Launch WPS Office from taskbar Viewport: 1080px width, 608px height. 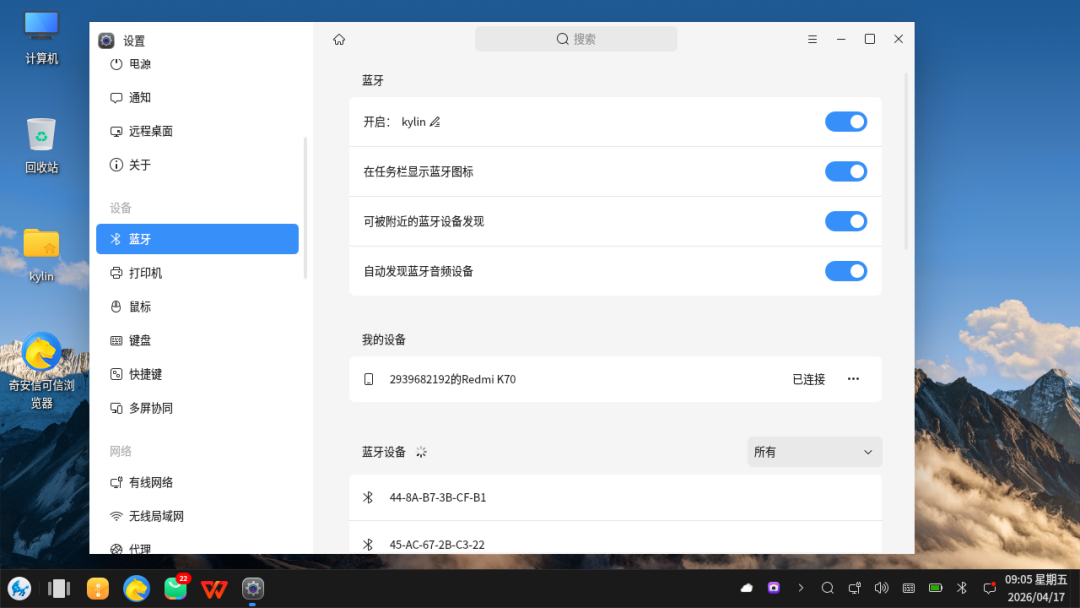click(x=214, y=589)
